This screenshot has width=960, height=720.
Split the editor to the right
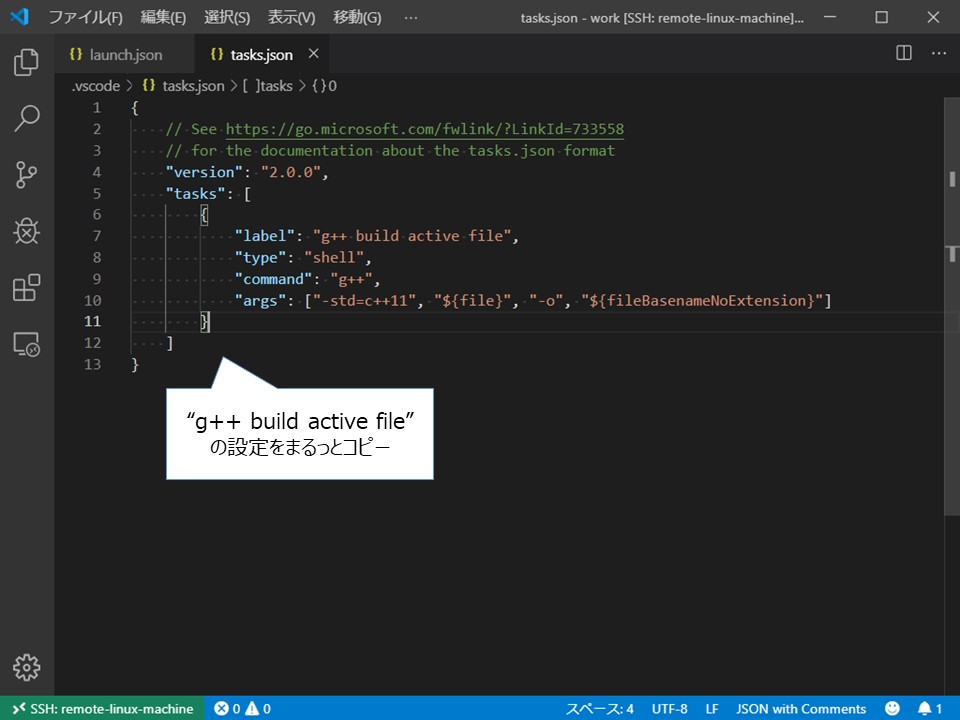tap(904, 53)
